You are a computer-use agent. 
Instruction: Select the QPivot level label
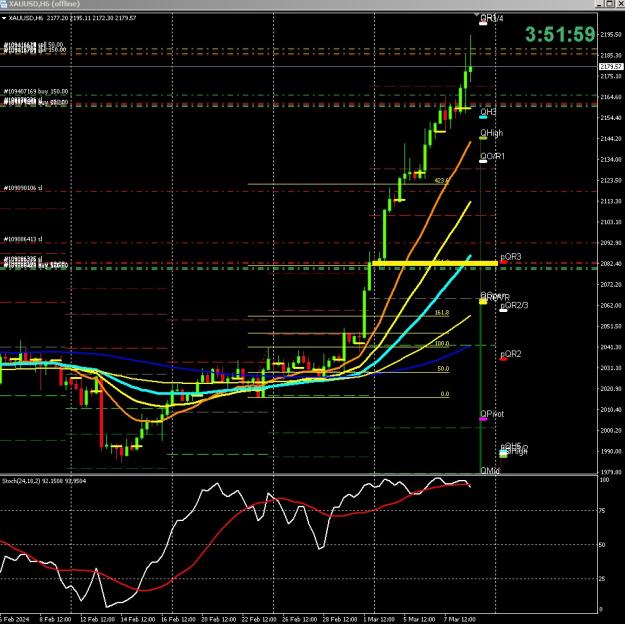click(x=492, y=414)
